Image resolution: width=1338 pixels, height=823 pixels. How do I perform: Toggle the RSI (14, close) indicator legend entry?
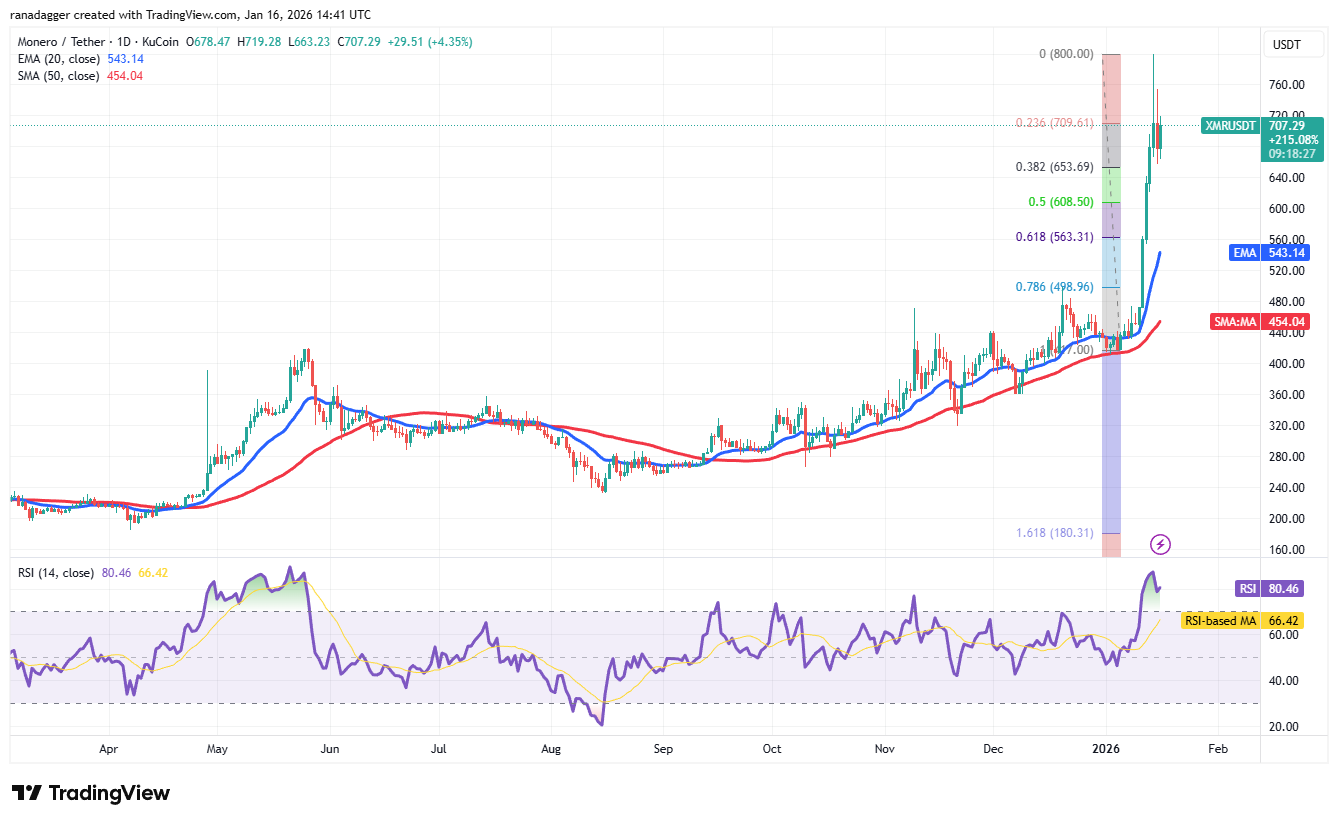pos(55,573)
